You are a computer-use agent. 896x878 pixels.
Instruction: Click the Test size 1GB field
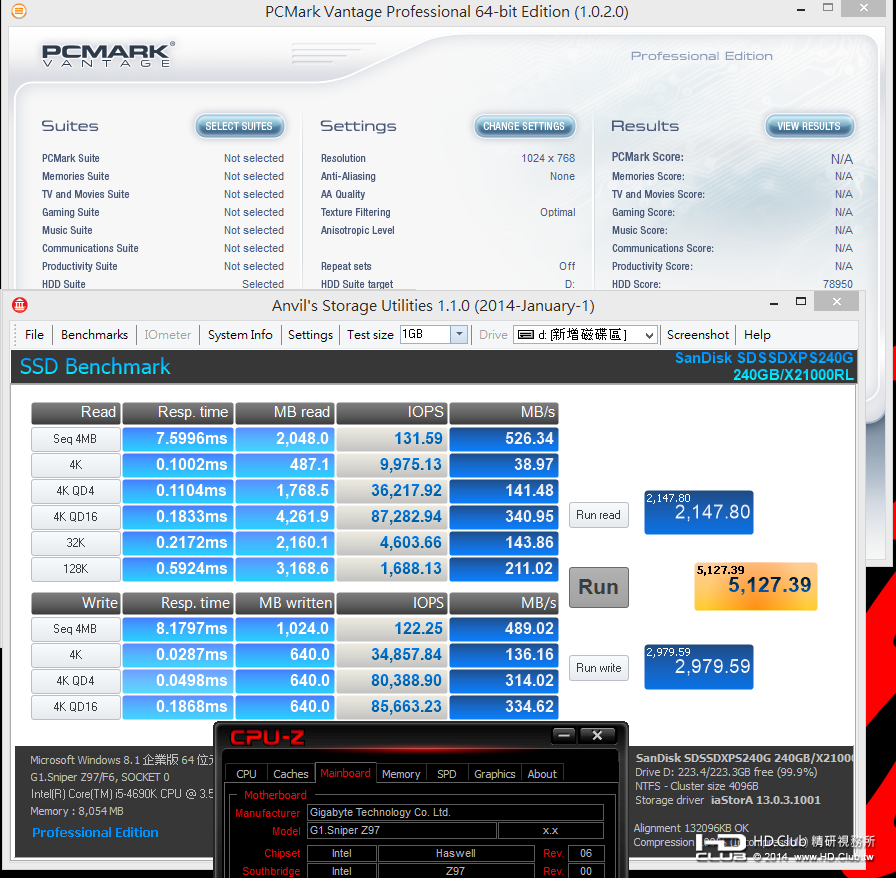click(425, 334)
